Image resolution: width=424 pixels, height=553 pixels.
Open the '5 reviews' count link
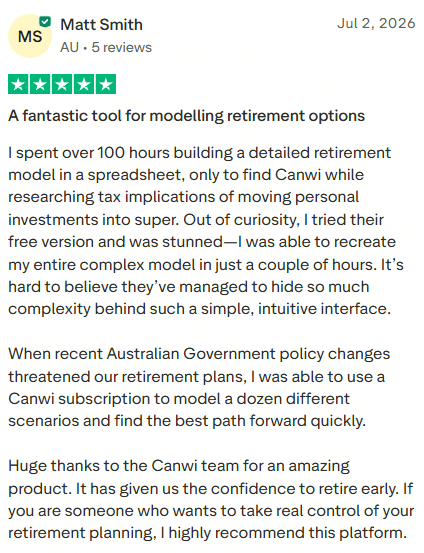(x=122, y=47)
